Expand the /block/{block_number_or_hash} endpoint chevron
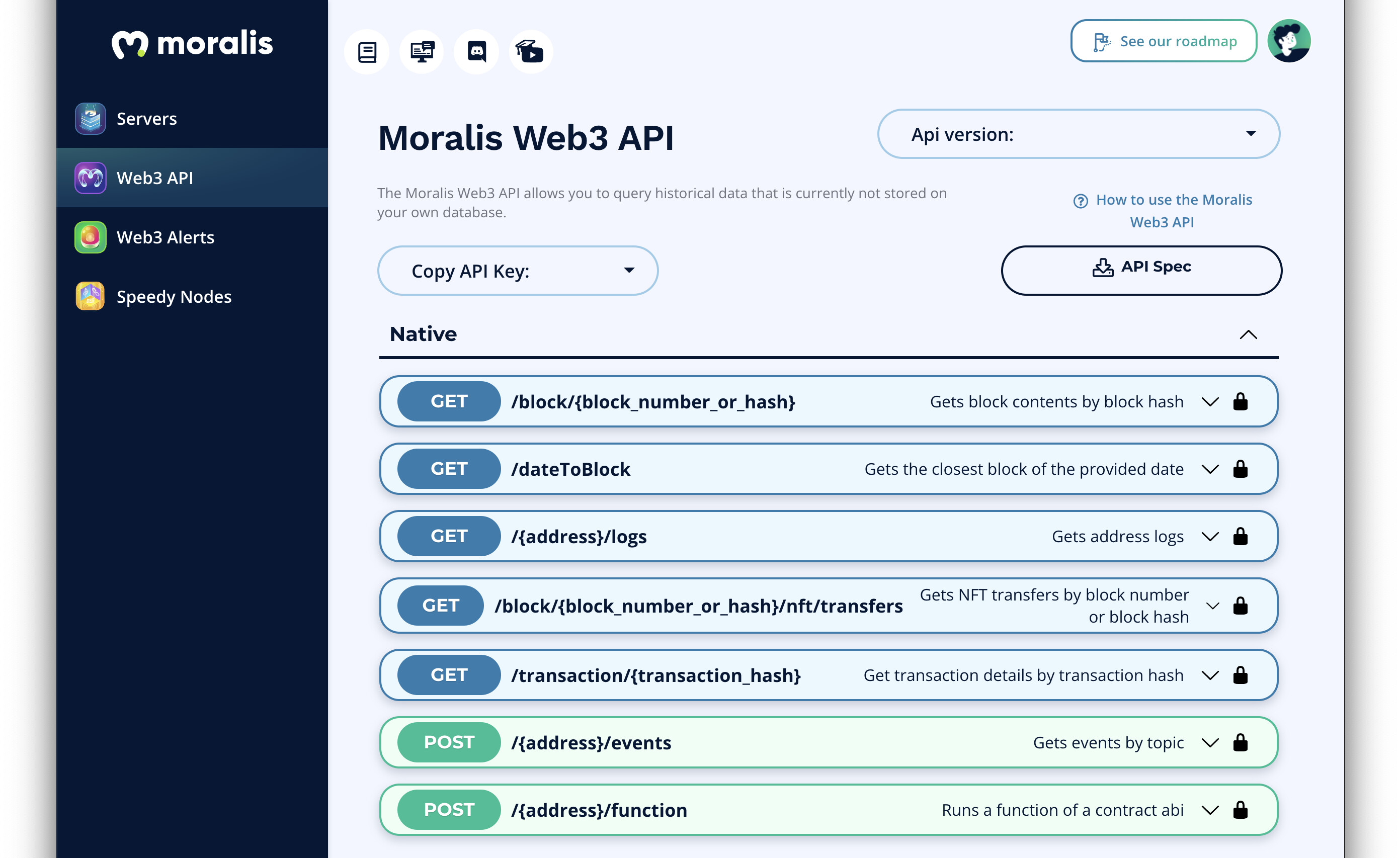 [x=1210, y=402]
